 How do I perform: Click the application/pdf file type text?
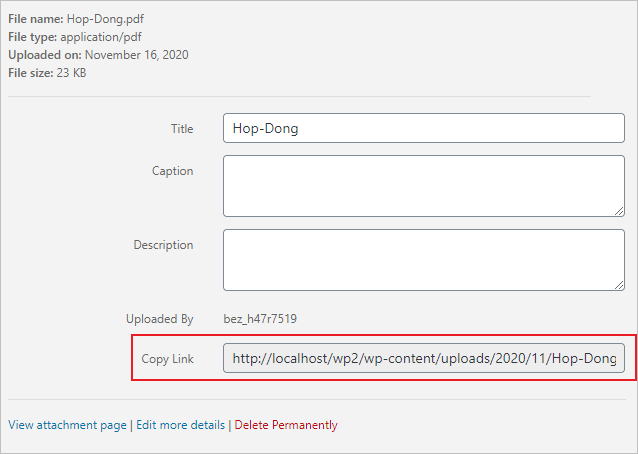click(101, 37)
